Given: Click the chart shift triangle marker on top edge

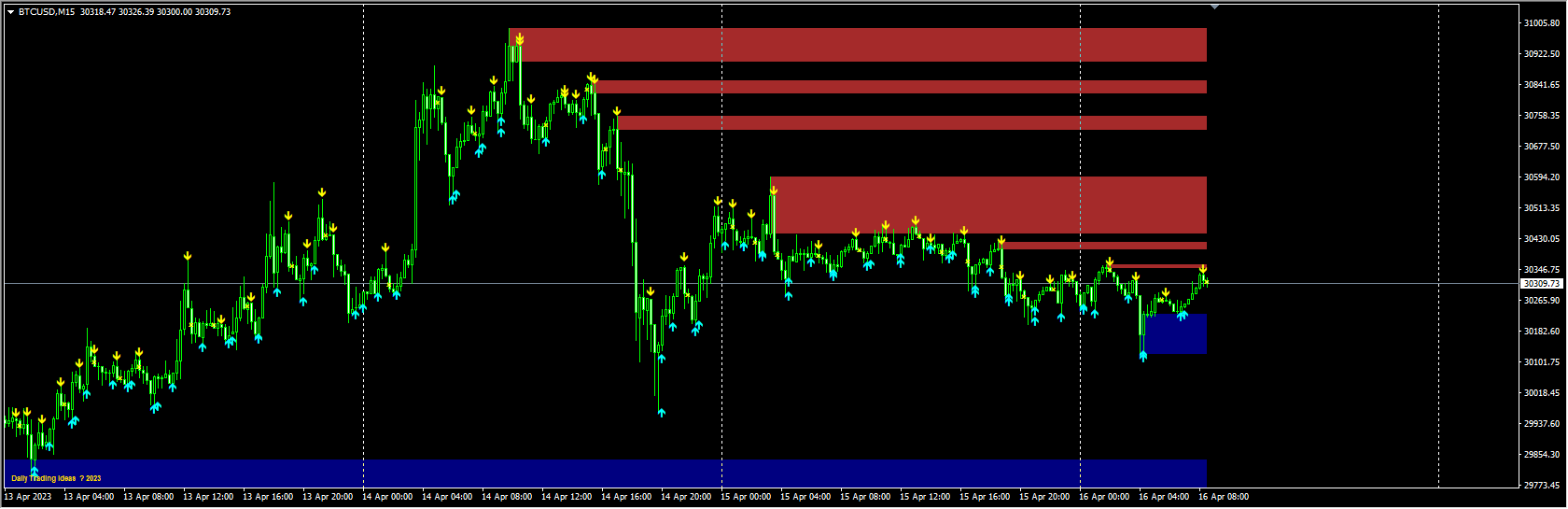Looking at the screenshot, I should [x=1214, y=7].
